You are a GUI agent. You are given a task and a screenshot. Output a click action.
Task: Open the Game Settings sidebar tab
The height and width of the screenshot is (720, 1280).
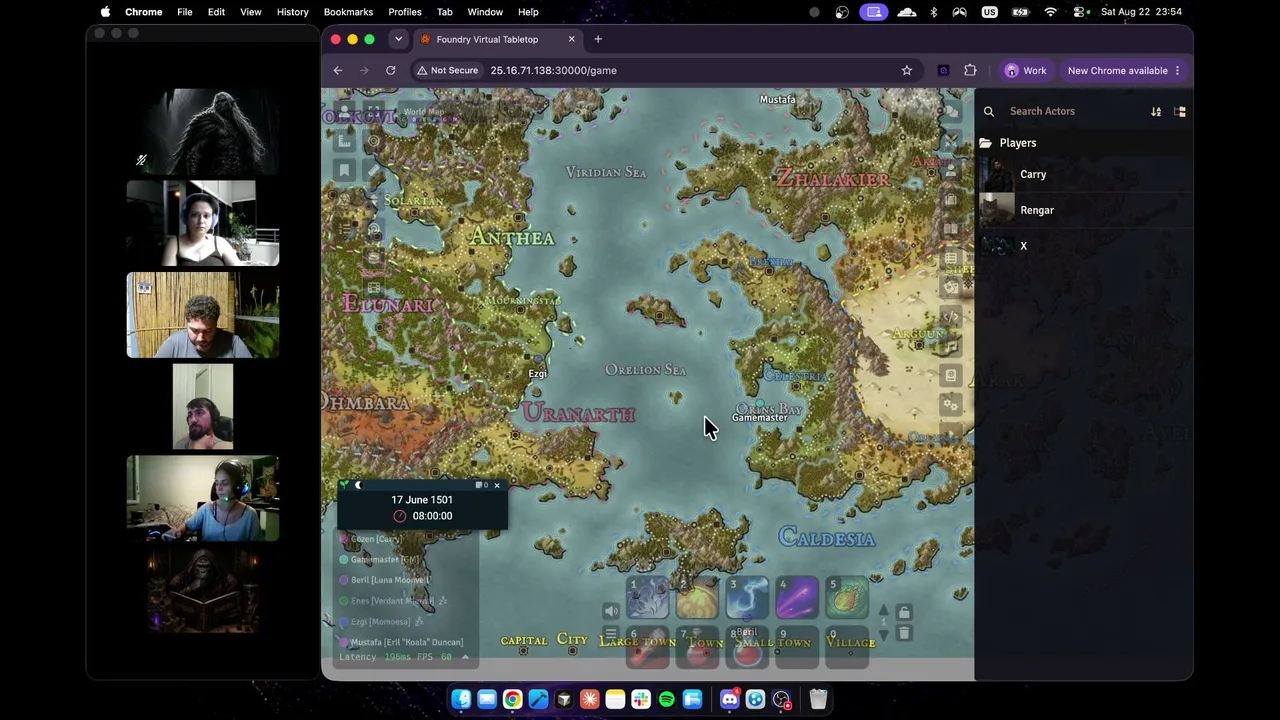[951, 405]
